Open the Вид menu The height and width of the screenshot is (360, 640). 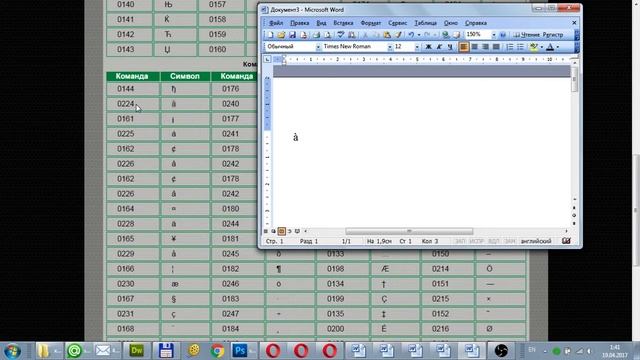click(321, 23)
